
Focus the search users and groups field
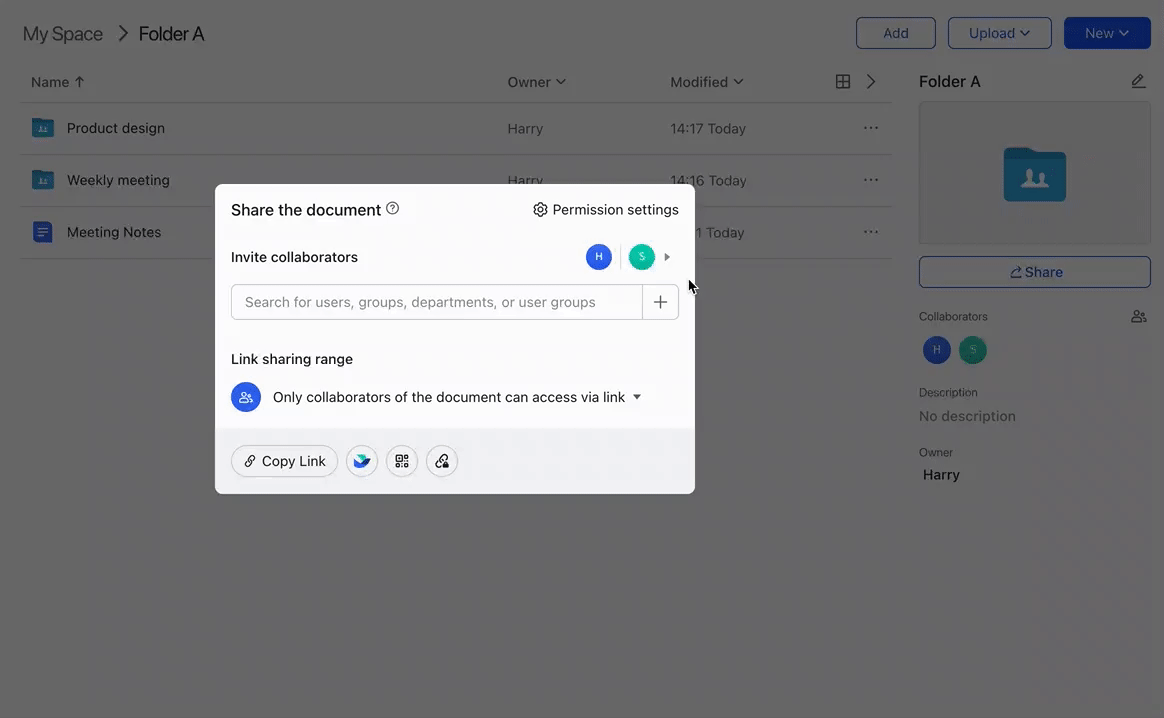point(436,302)
